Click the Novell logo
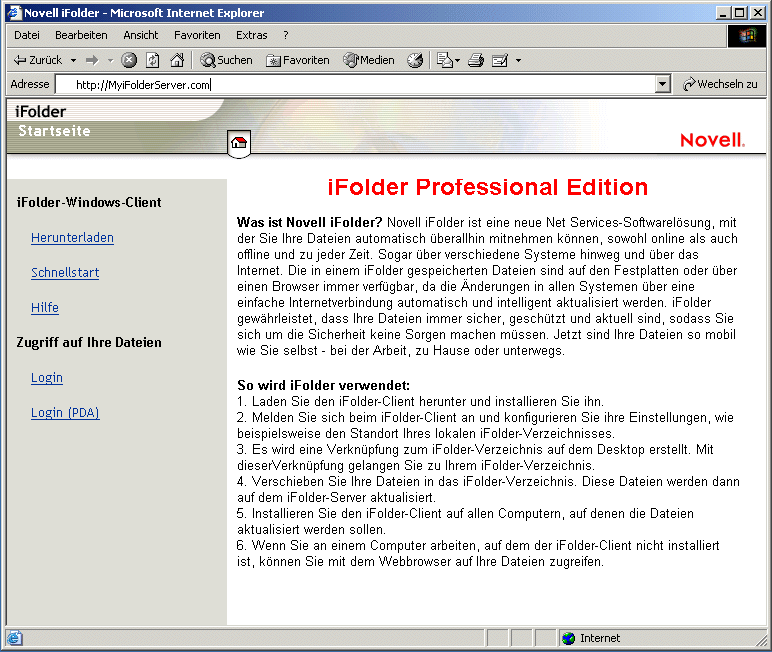 tap(712, 140)
